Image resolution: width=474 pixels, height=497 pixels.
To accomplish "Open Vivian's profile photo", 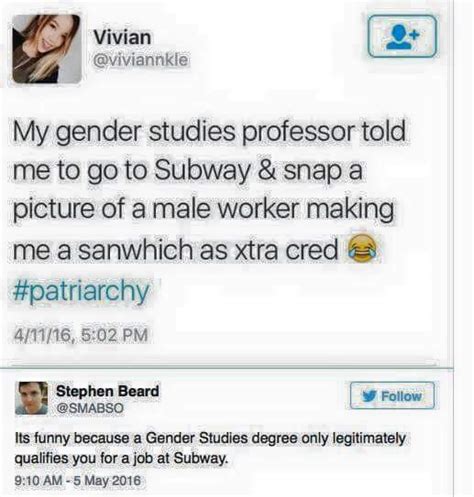I will [x=47, y=49].
